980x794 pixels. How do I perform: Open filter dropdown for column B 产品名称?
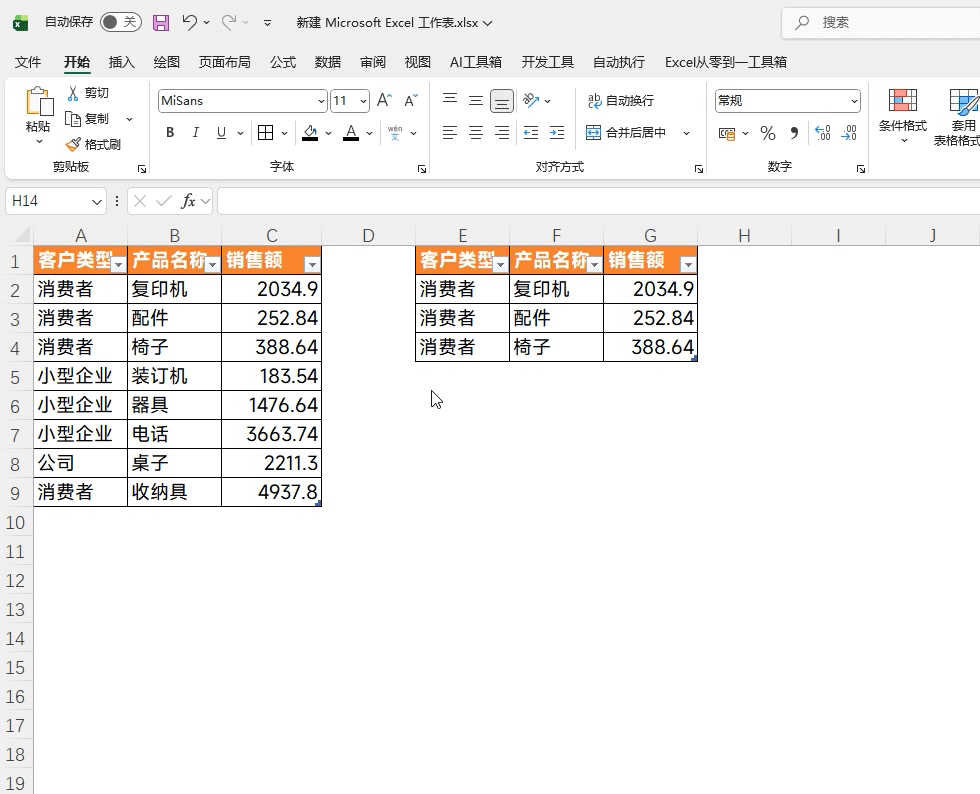click(x=212, y=265)
